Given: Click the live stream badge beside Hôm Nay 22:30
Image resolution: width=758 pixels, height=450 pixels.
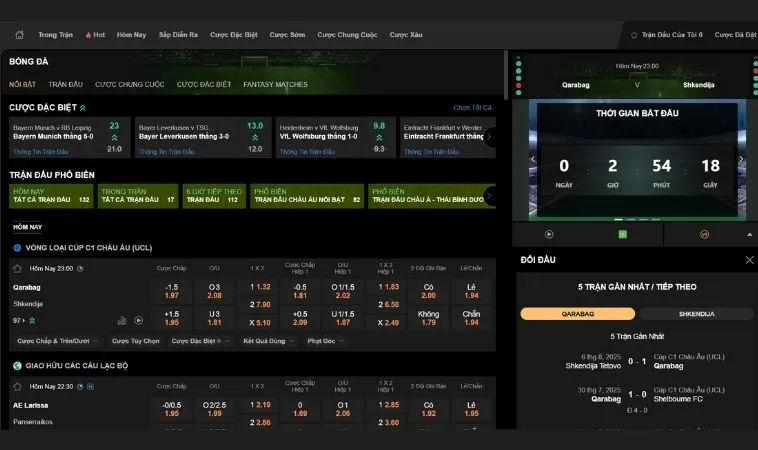Looking at the screenshot, I should [90, 387].
